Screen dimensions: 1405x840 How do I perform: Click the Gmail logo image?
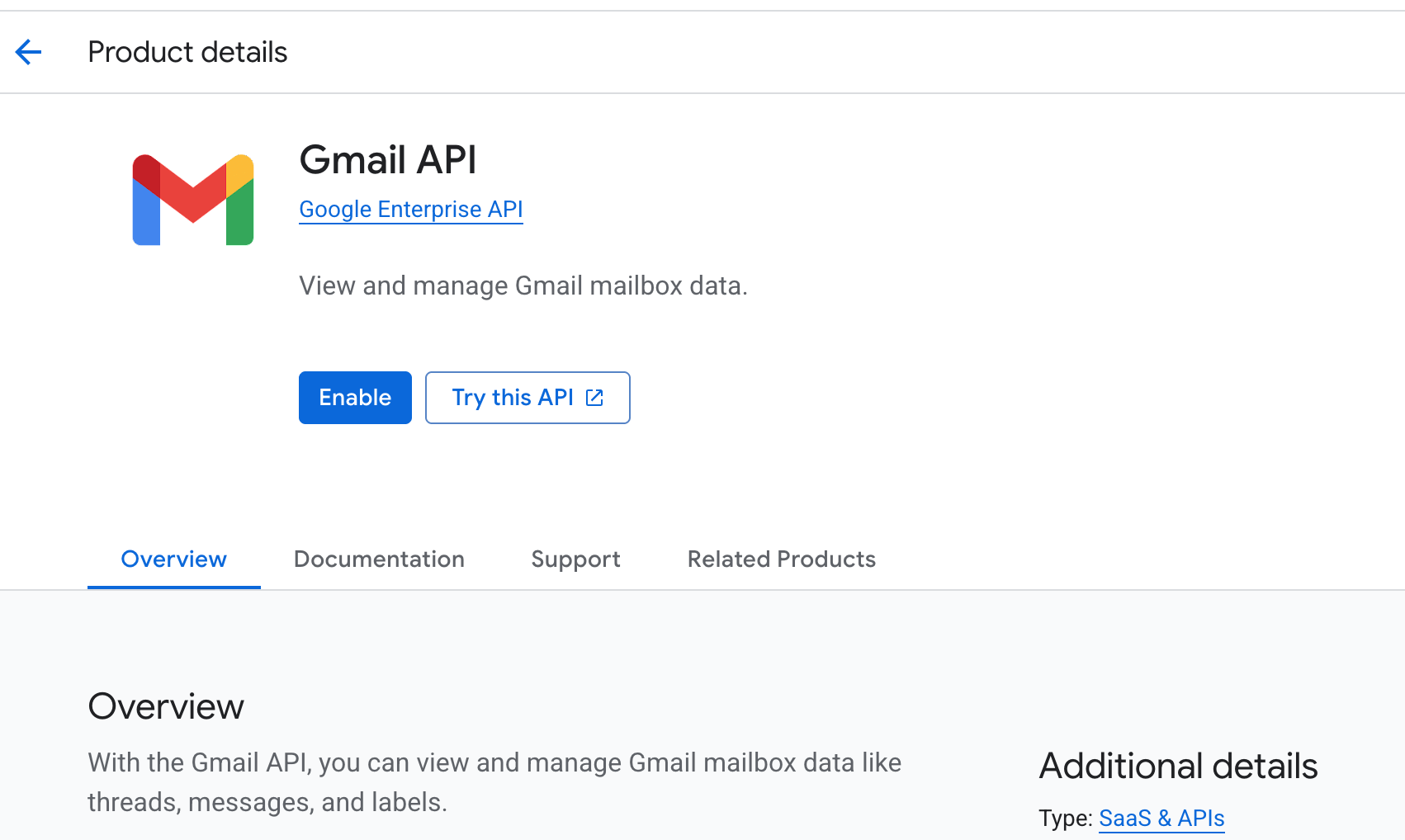pyautogui.click(x=193, y=200)
